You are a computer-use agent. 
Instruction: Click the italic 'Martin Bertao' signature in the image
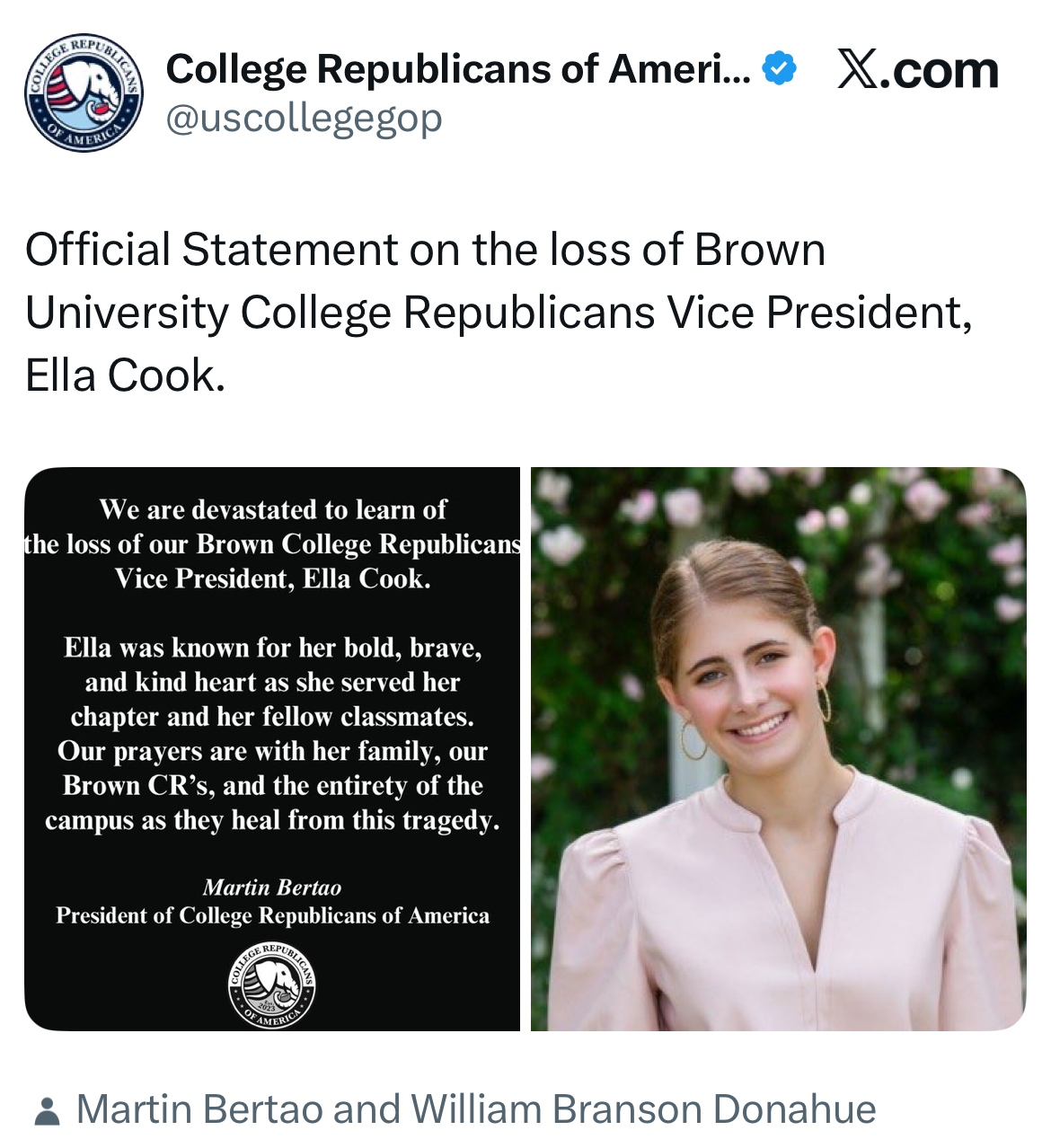coord(272,887)
